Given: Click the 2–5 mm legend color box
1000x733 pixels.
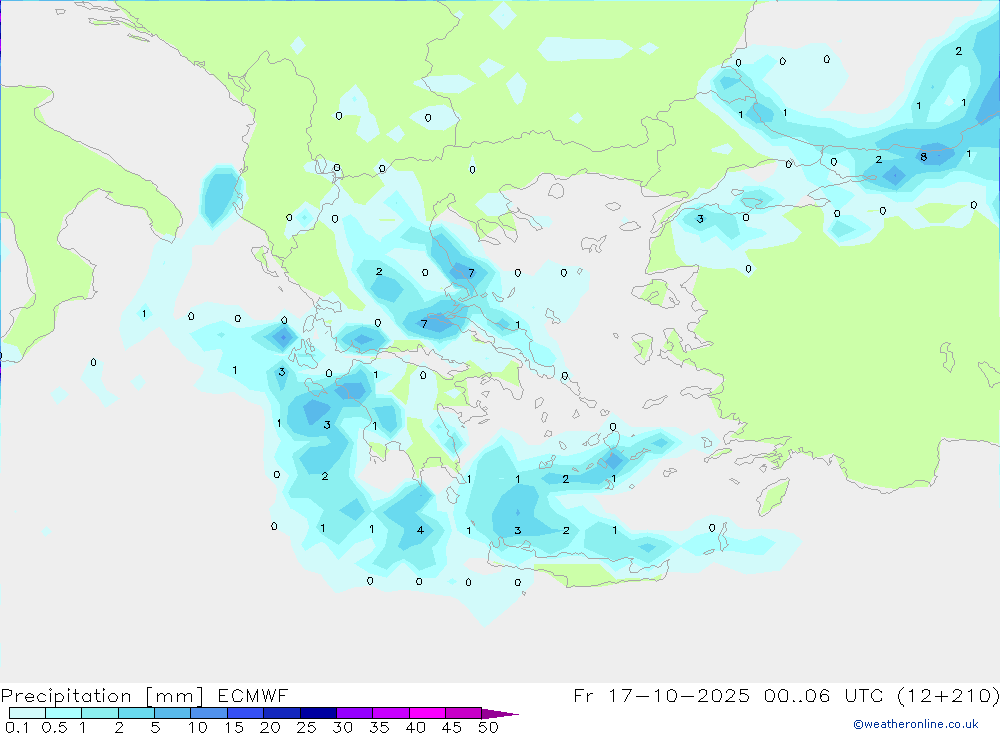Looking at the screenshot, I should (136, 713).
